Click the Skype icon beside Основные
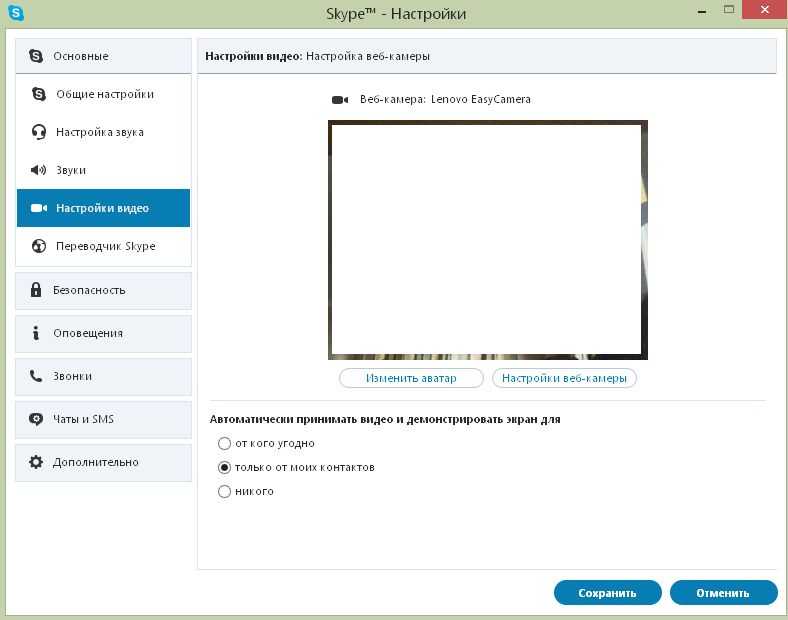 click(x=36, y=56)
